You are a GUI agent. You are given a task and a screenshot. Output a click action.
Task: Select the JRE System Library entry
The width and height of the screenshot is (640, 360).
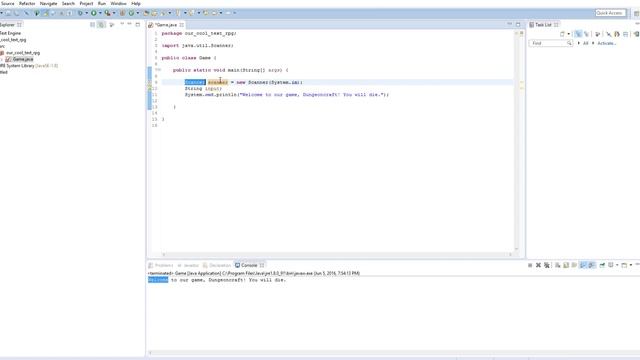coord(29,66)
